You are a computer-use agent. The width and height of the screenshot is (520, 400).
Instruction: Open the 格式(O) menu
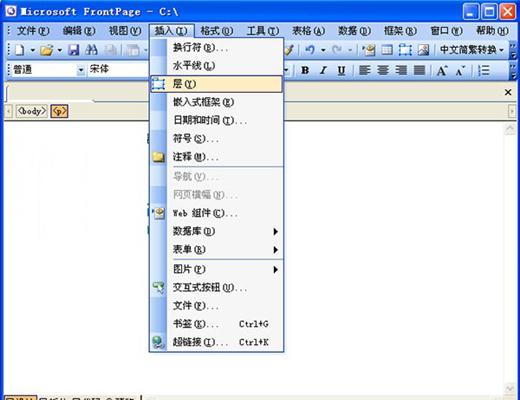(x=217, y=31)
